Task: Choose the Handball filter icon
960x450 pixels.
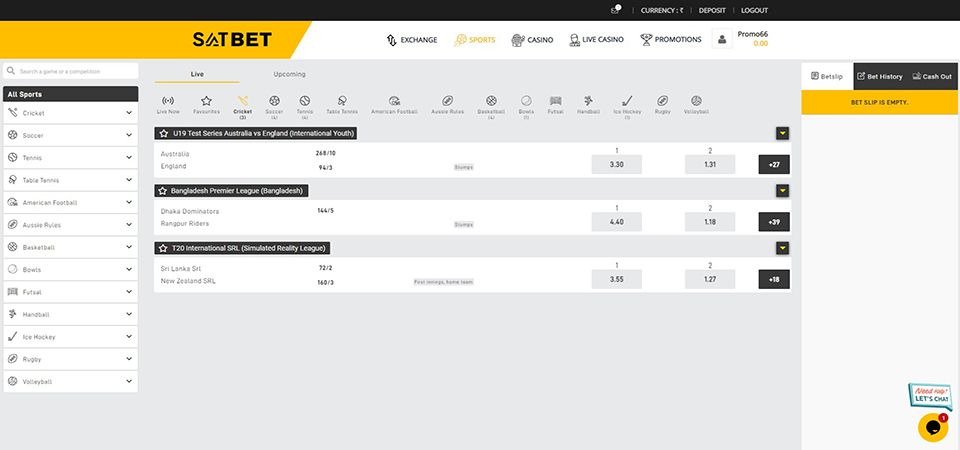Action: [588, 101]
